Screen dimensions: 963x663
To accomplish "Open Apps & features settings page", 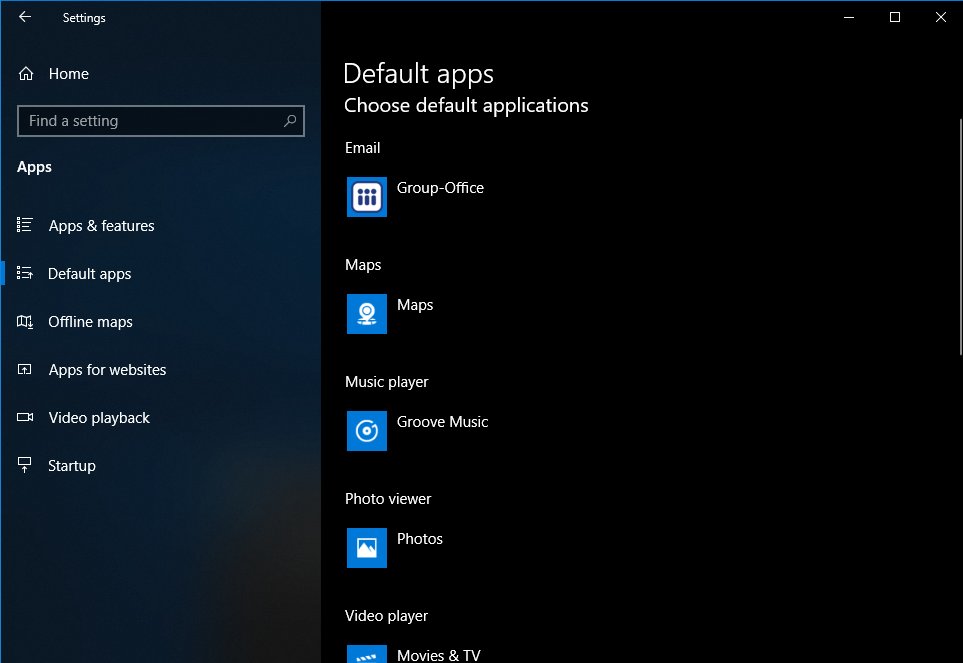I will (101, 226).
